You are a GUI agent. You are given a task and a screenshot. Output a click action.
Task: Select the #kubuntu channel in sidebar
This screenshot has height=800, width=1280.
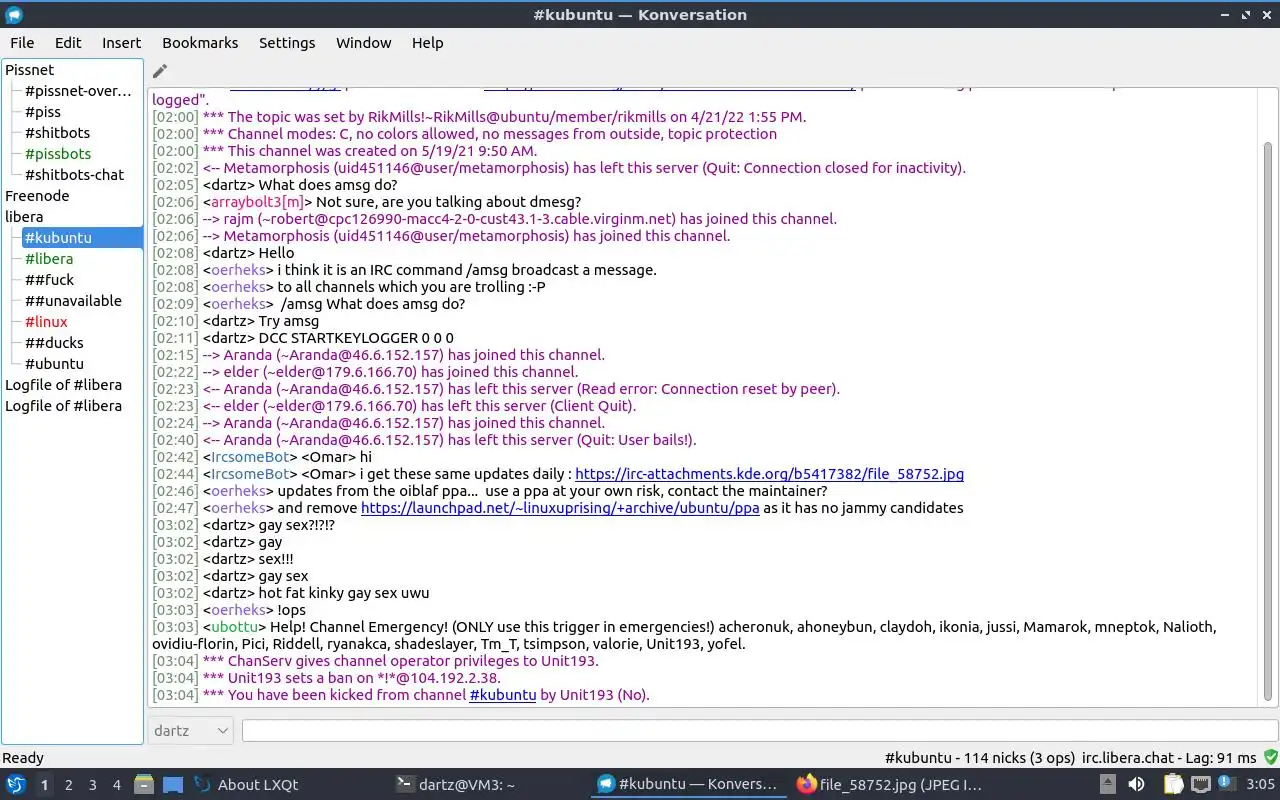[82, 238]
